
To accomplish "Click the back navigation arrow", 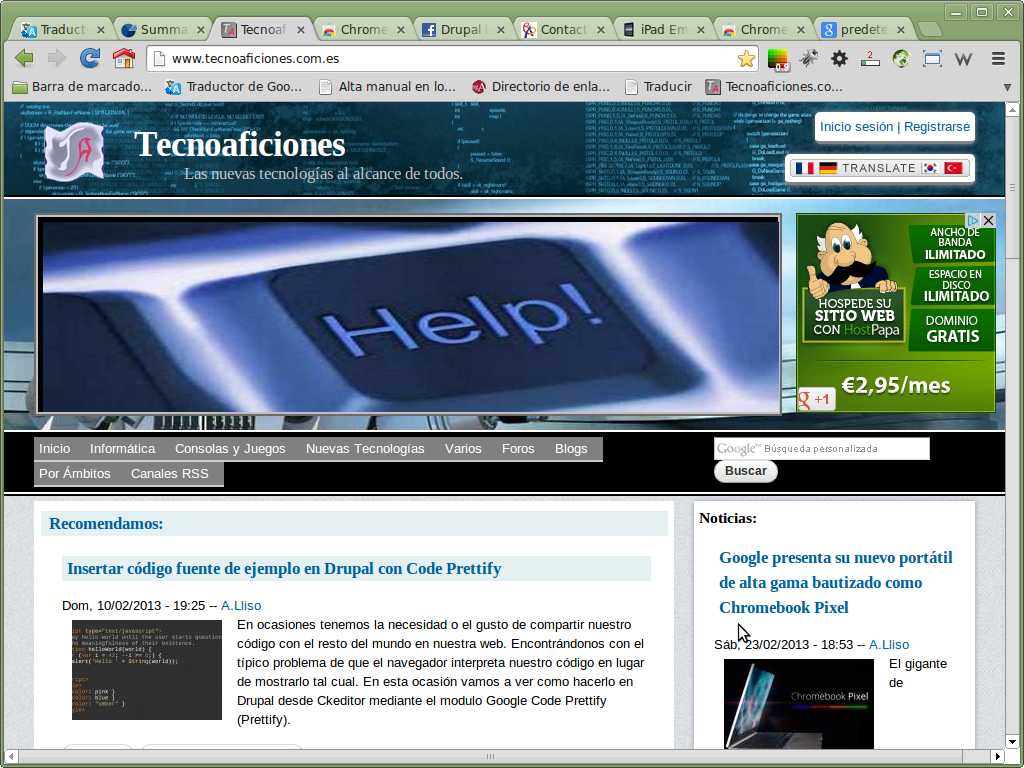I will [24, 58].
